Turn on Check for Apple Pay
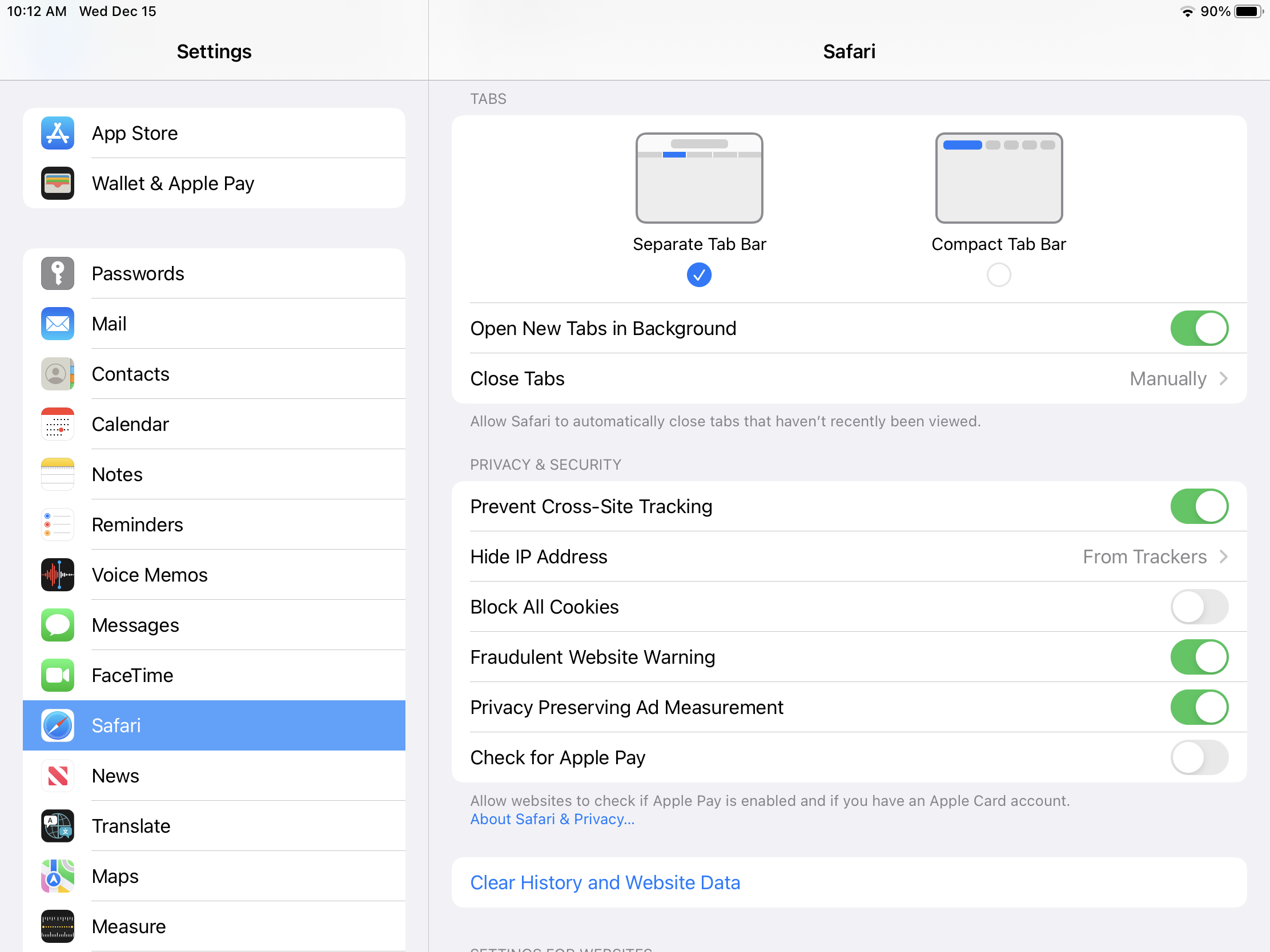 tap(1199, 757)
